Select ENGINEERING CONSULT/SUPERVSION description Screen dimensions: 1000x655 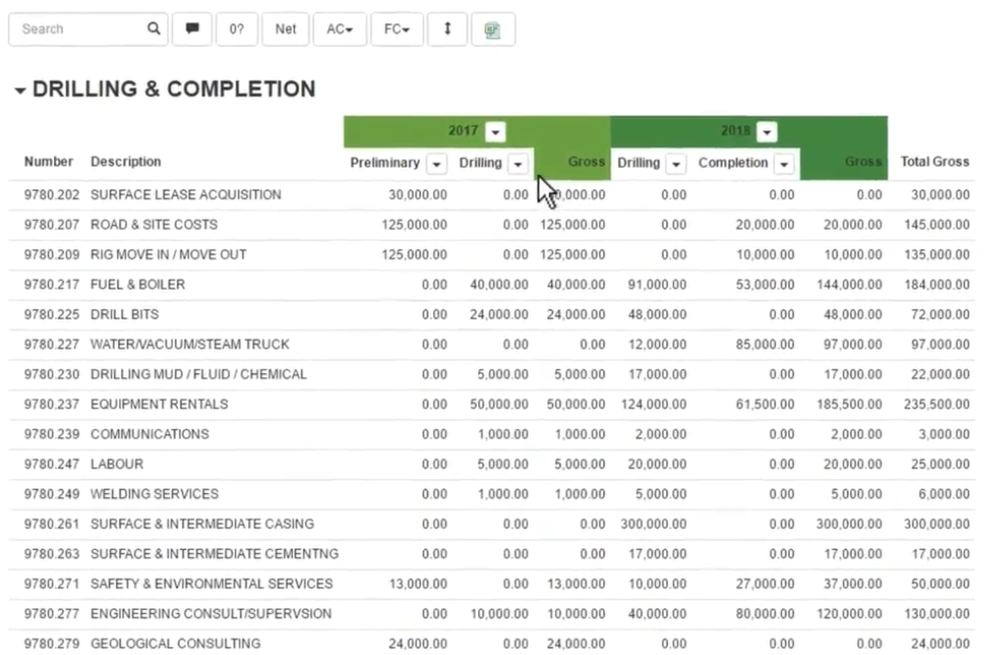click(x=210, y=614)
